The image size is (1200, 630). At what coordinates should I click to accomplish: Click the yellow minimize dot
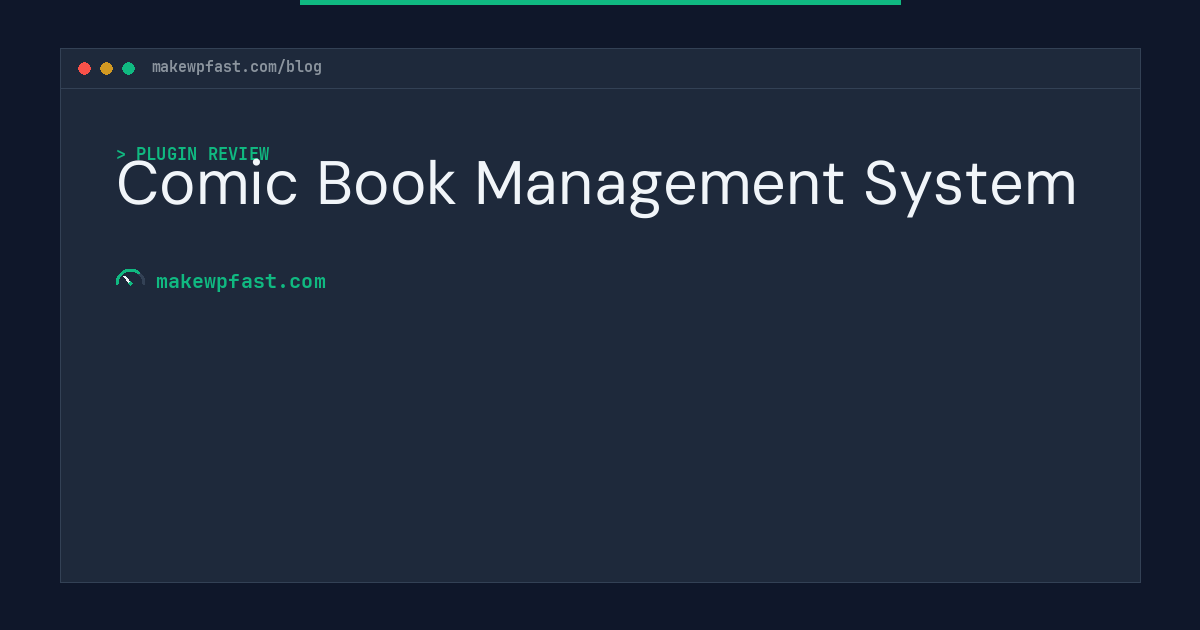(106, 68)
